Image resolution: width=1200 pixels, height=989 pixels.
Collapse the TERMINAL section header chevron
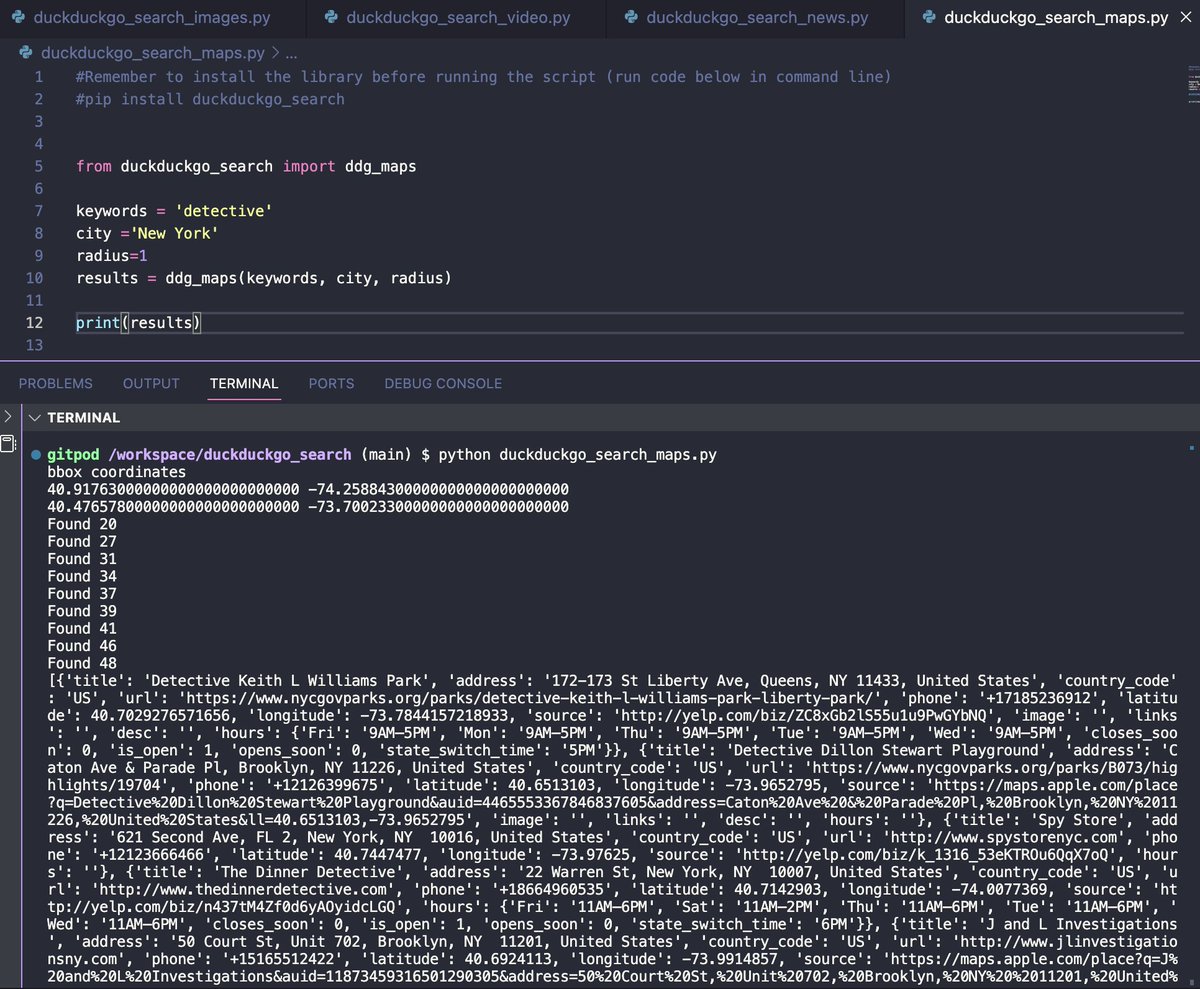pyautogui.click(x=34, y=418)
